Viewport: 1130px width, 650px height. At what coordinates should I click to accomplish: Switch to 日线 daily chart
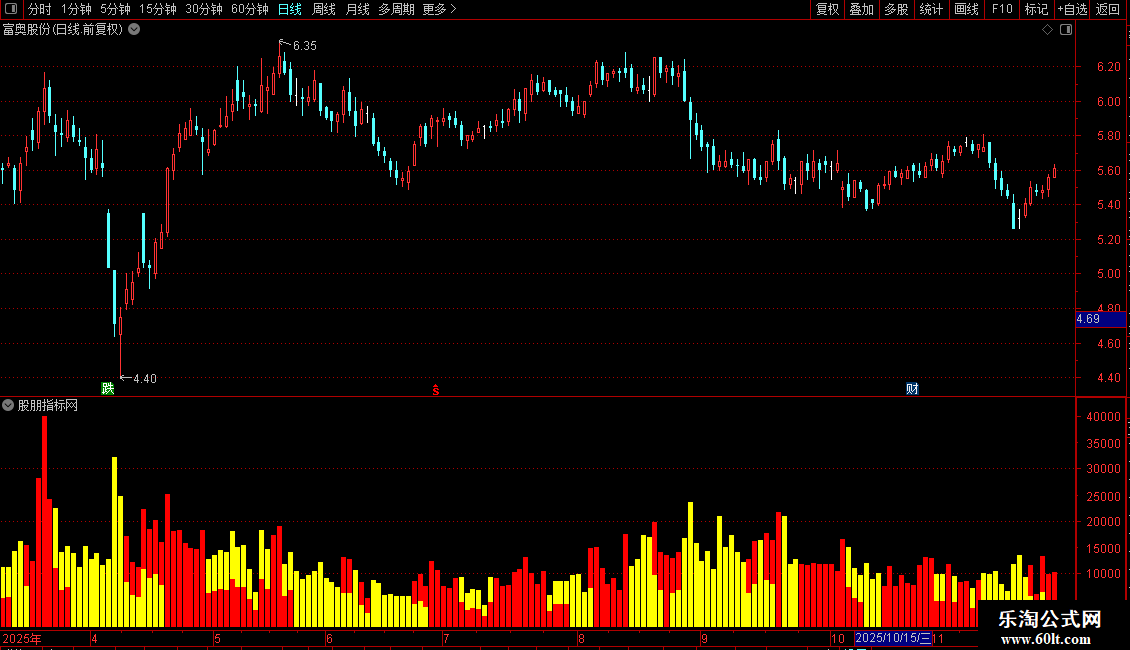click(290, 9)
